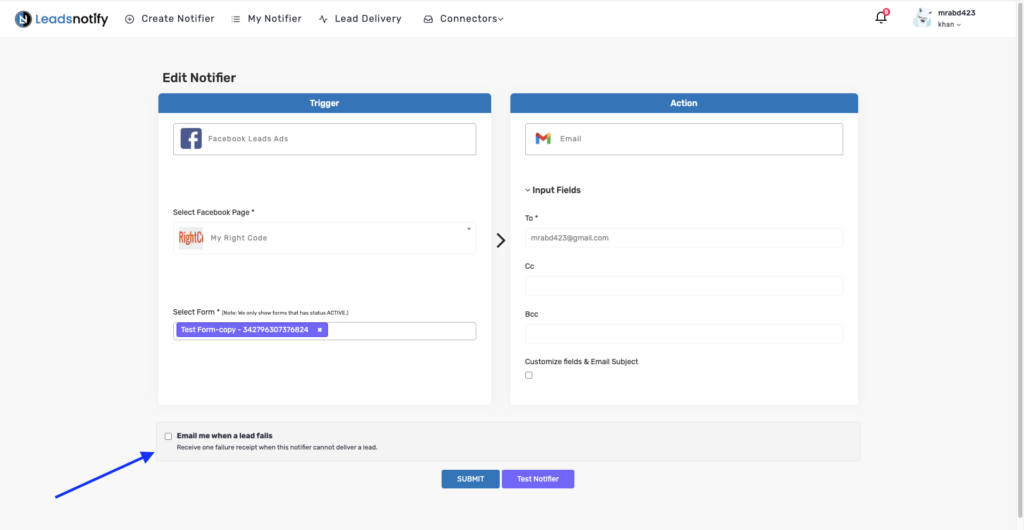Click the Cc input field

tap(684, 286)
